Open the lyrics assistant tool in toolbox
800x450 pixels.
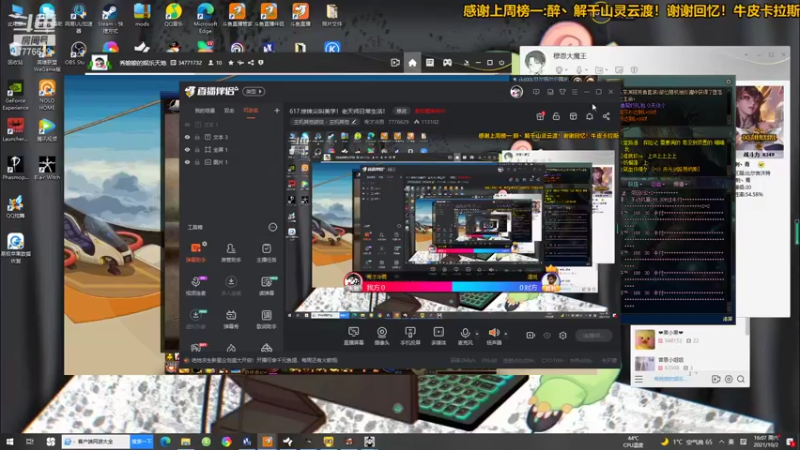click(266, 319)
